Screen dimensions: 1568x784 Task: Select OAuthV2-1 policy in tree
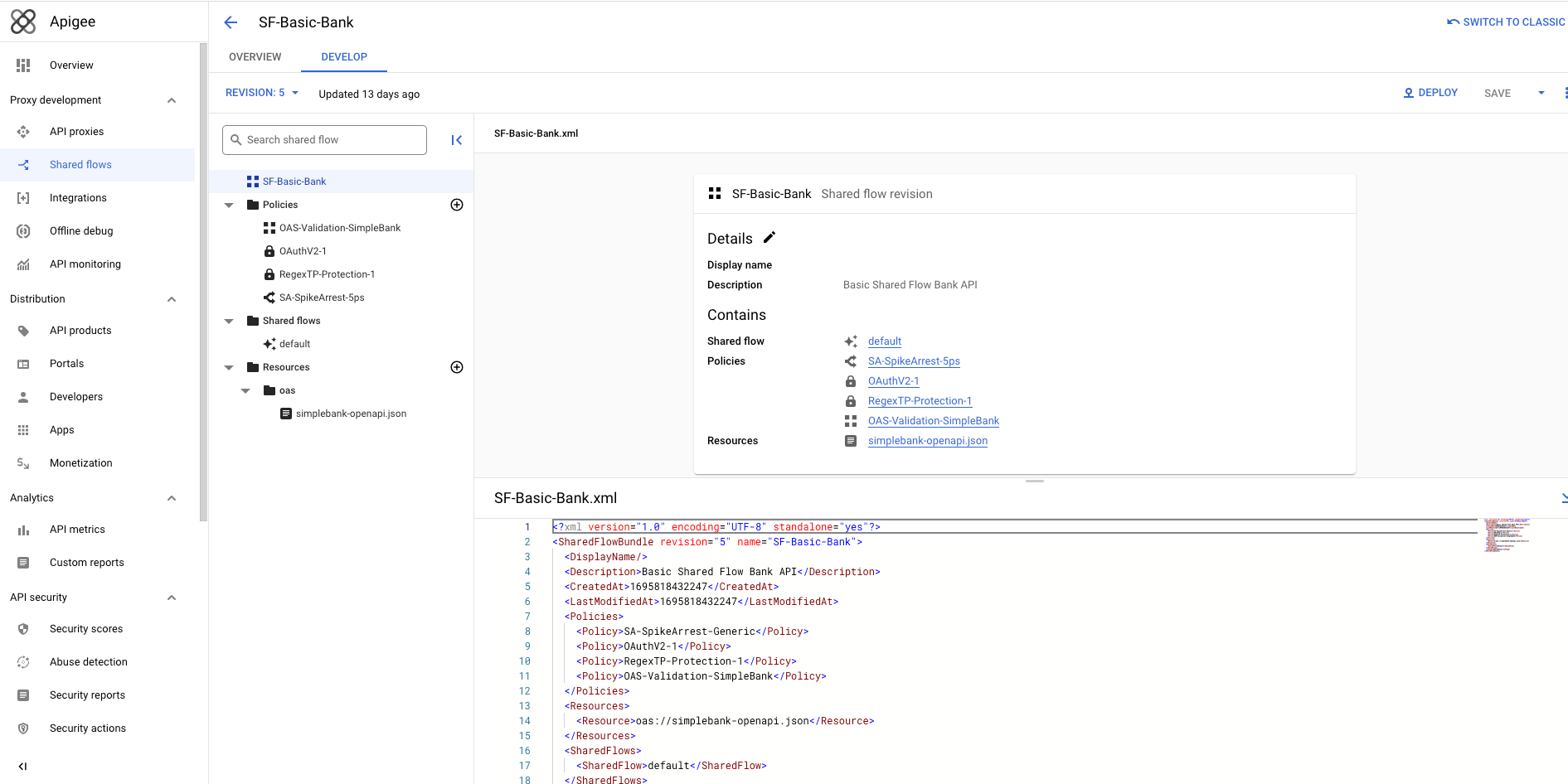[x=303, y=251]
